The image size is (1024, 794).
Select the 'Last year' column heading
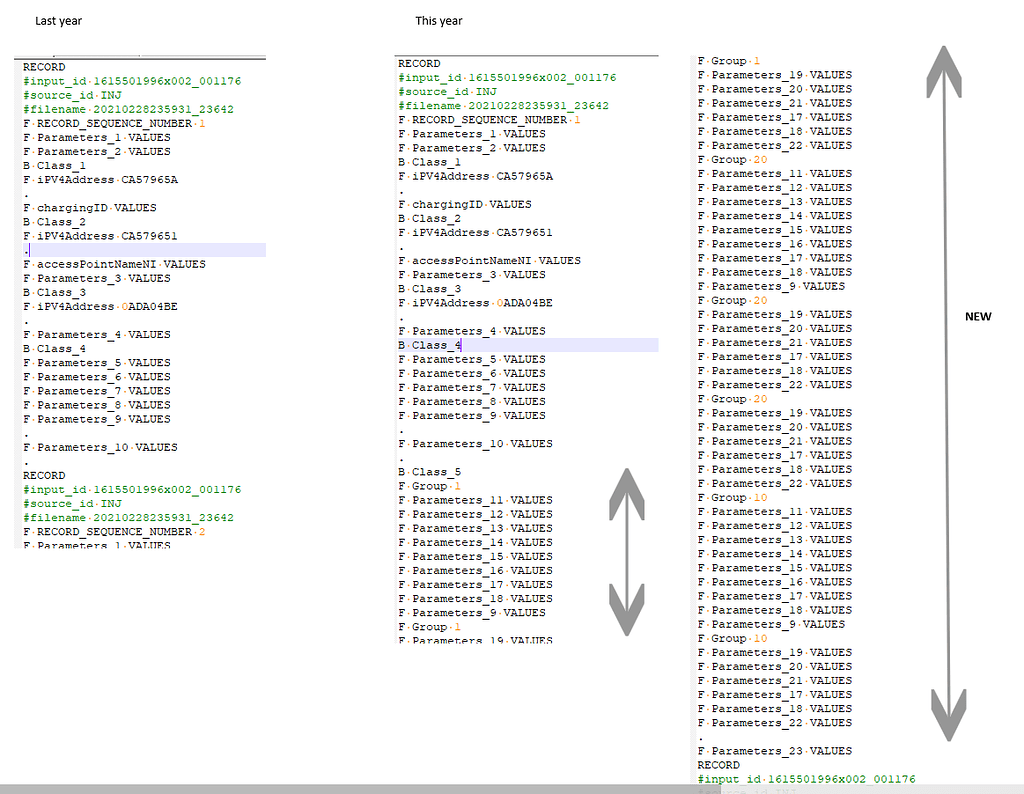(x=58, y=20)
